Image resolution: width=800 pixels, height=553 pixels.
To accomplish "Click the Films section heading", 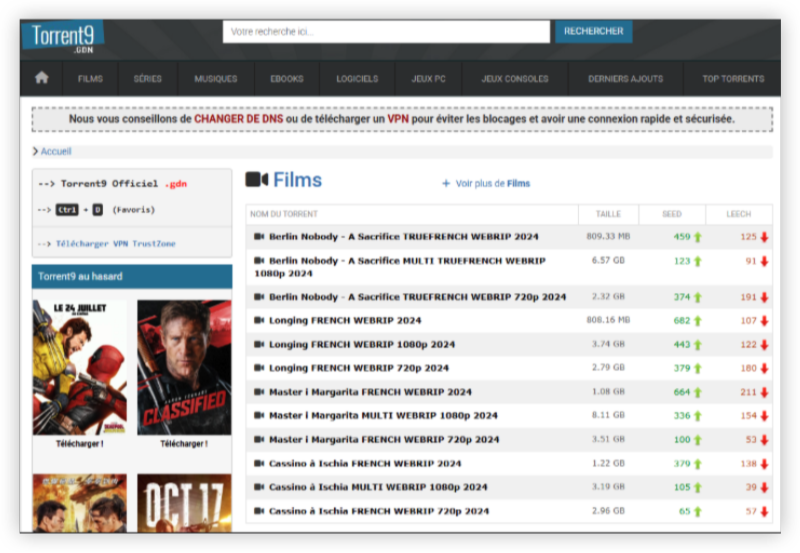I will tap(297, 180).
